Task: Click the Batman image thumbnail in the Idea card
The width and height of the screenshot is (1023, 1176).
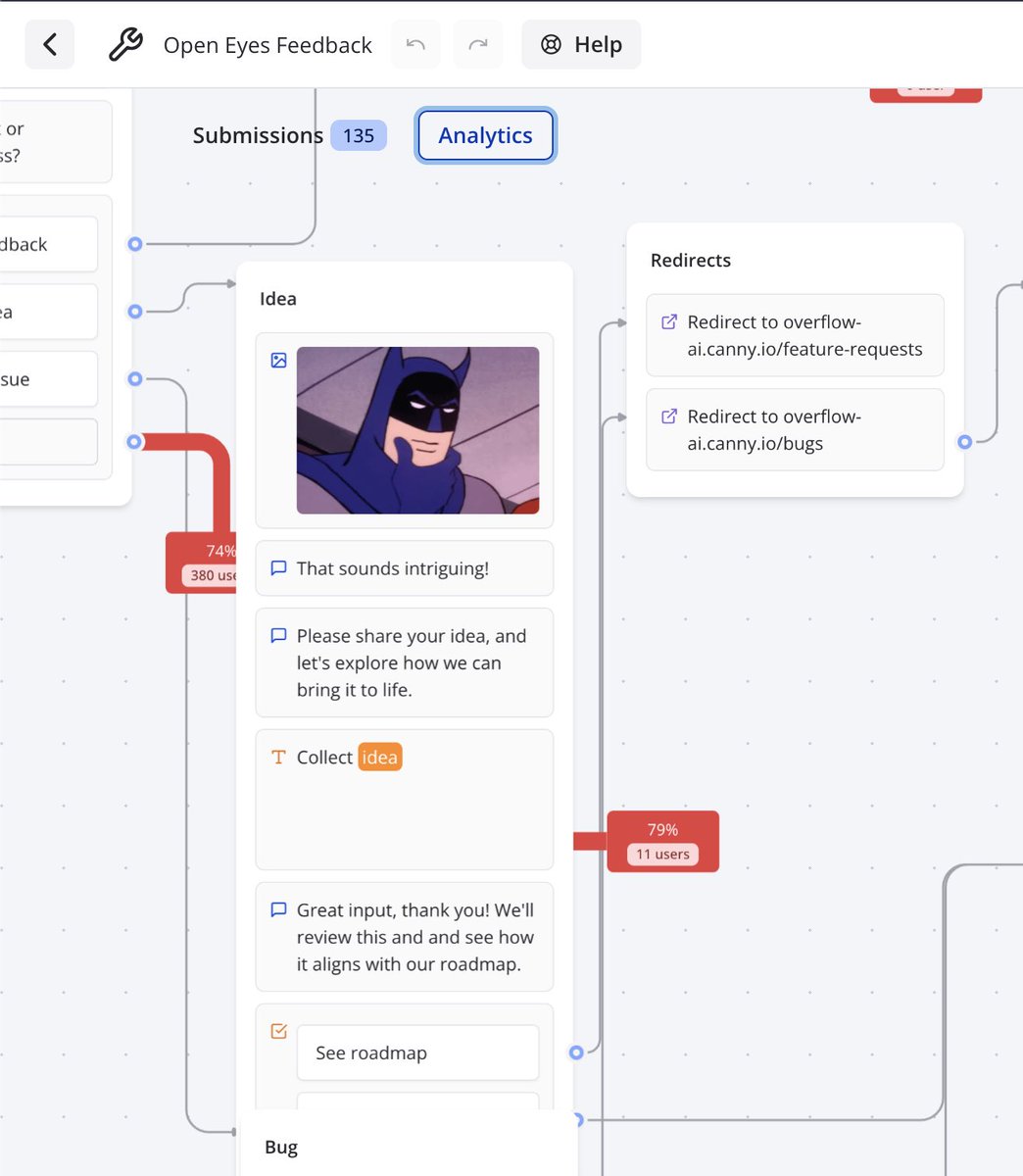Action: 416,430
